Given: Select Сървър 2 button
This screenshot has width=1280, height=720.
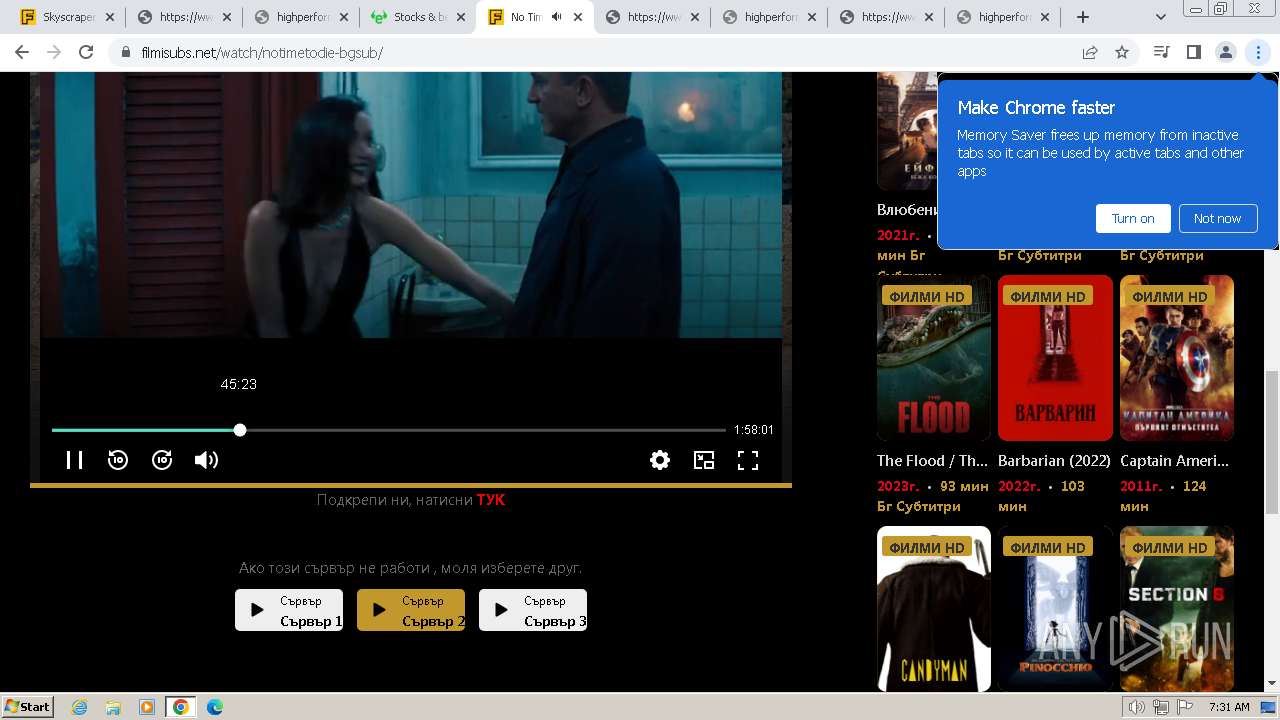Looking at the screenshot, I should pyautogui.click(x=411, y=610).
